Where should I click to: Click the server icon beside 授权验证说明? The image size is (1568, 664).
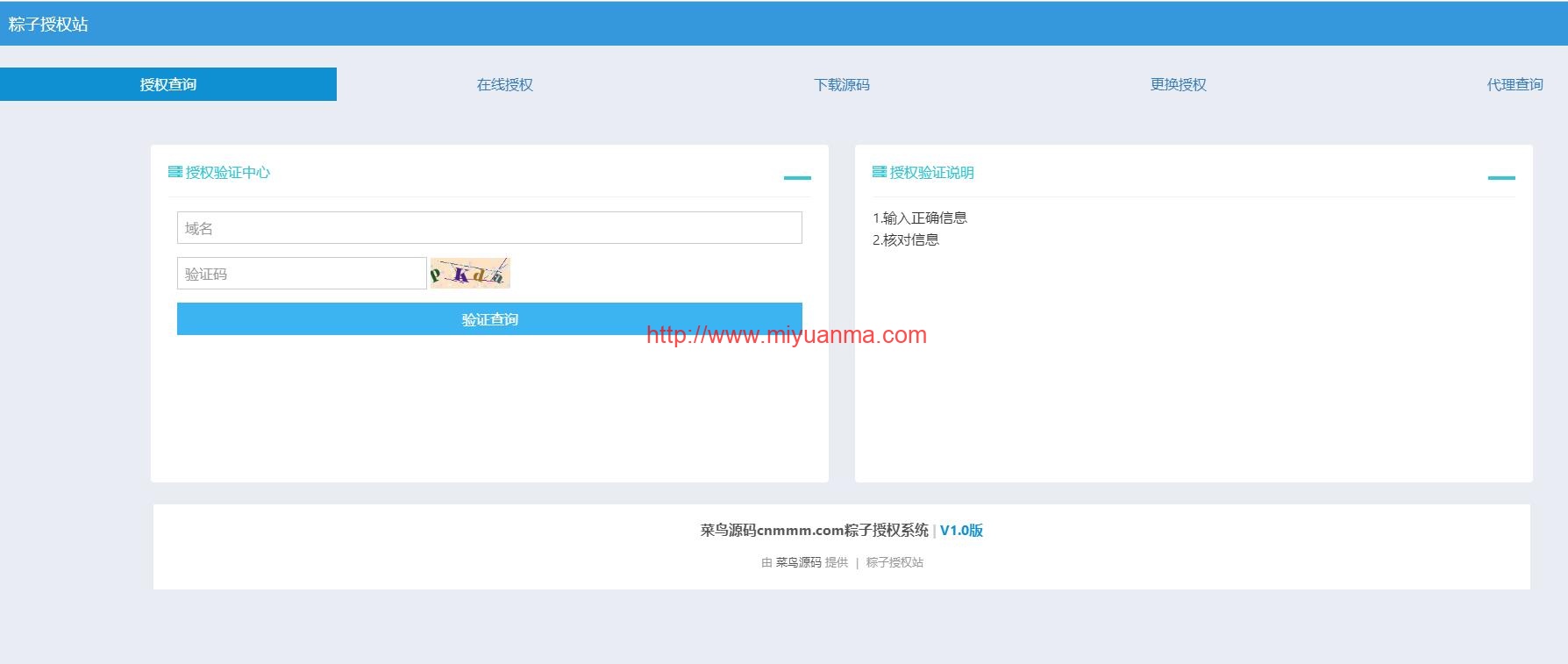coord(880,172)
